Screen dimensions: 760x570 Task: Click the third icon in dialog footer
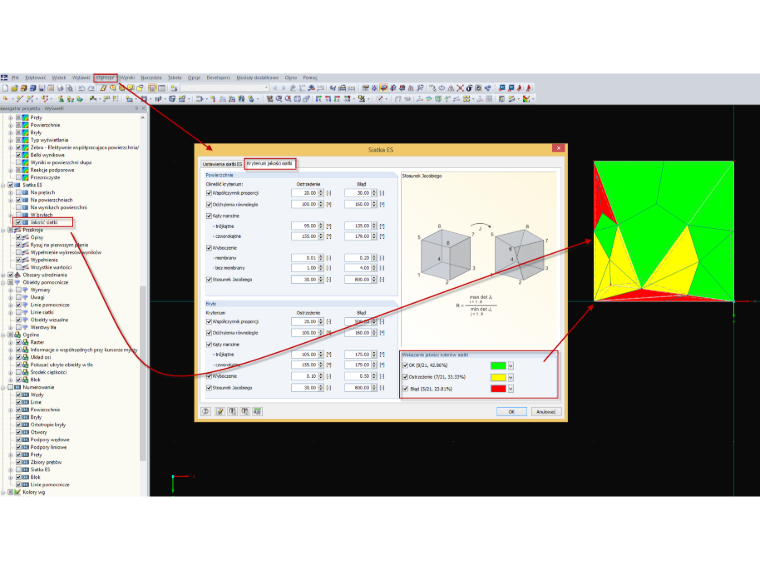(x=233, y=411)
